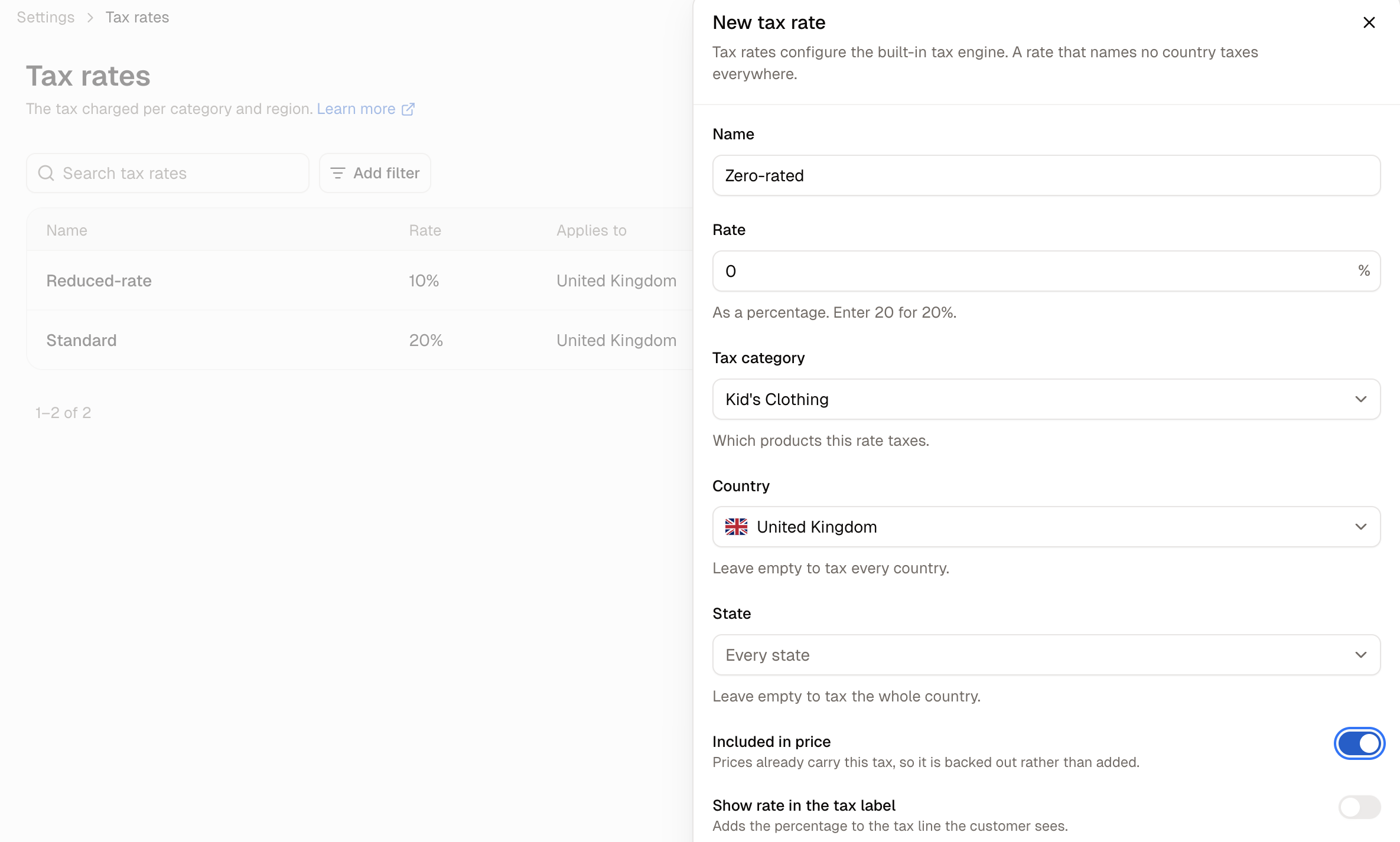This screenshot has height=842, width=1400.
Task: Enable Show rate in the tax label
Action: coord(1359,807)
